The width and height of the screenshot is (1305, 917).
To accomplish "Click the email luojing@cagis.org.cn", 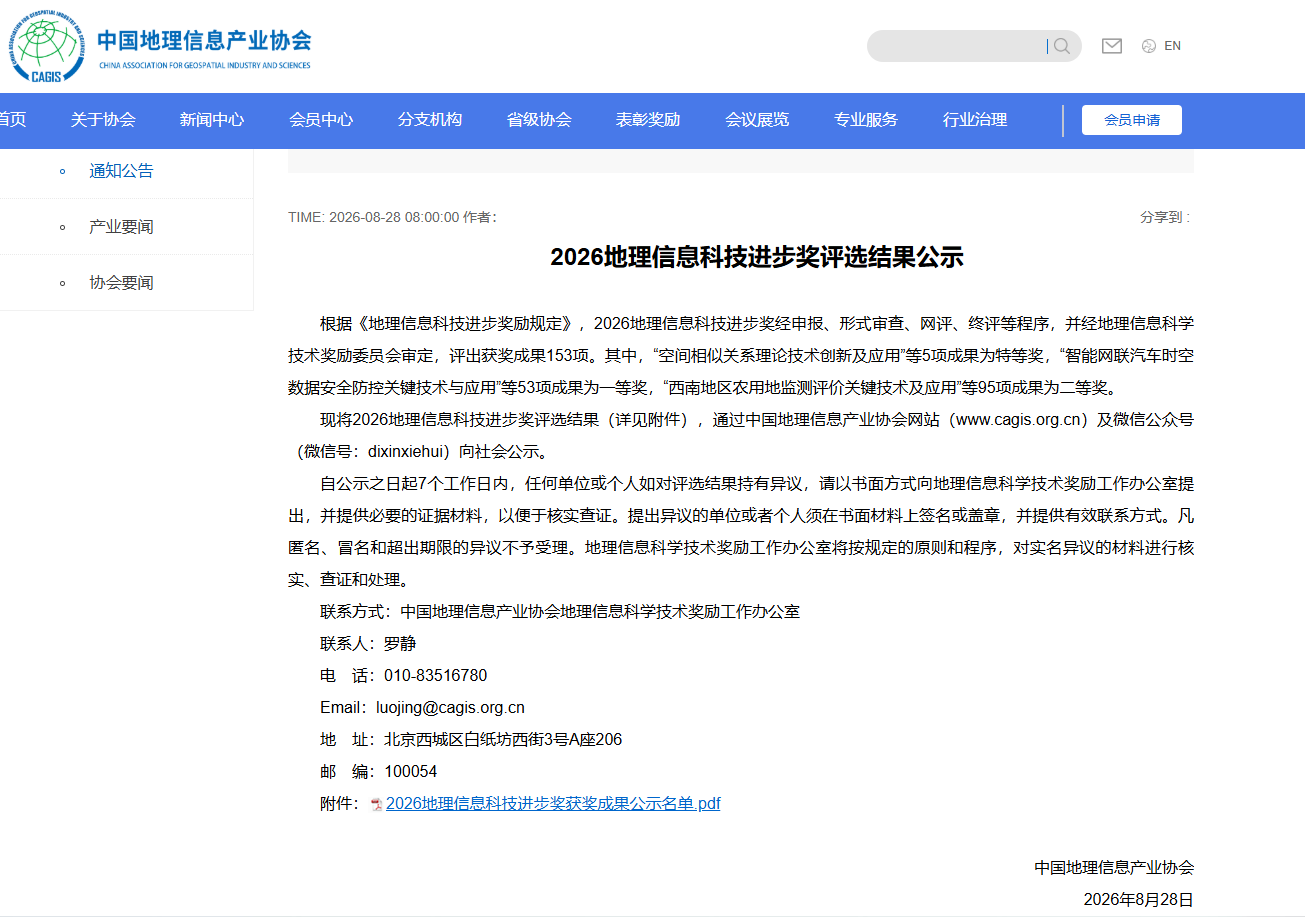I will pos(450,708).
